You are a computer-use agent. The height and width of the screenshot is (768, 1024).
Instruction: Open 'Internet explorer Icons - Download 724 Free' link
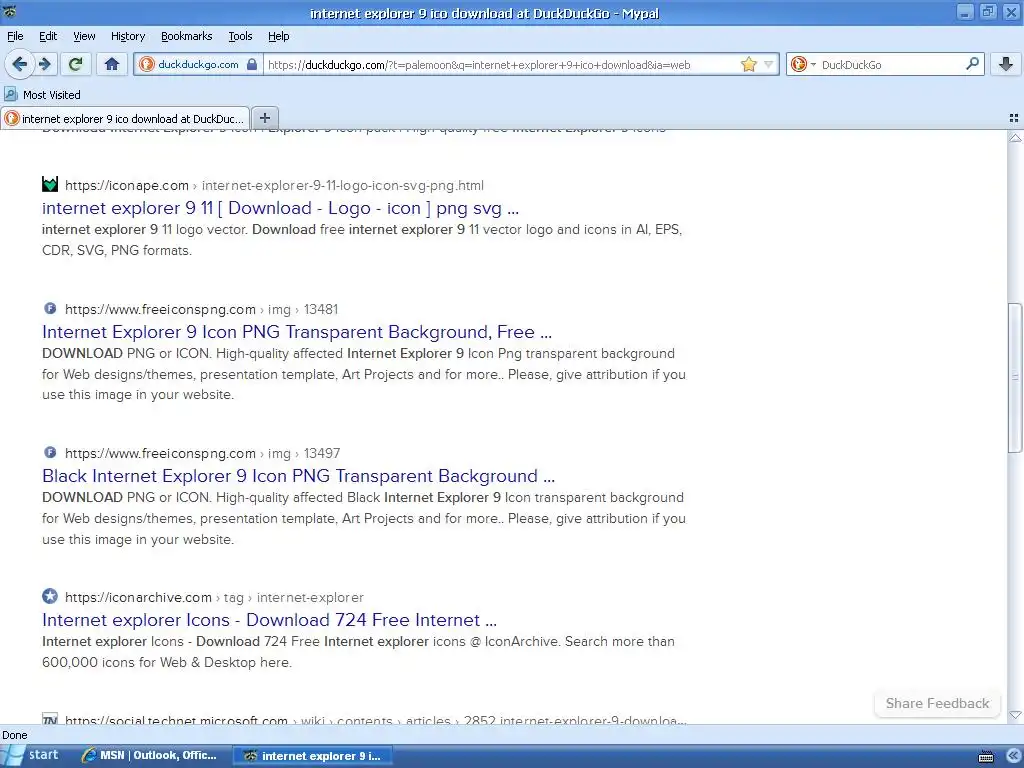click(x=269, y=619)
